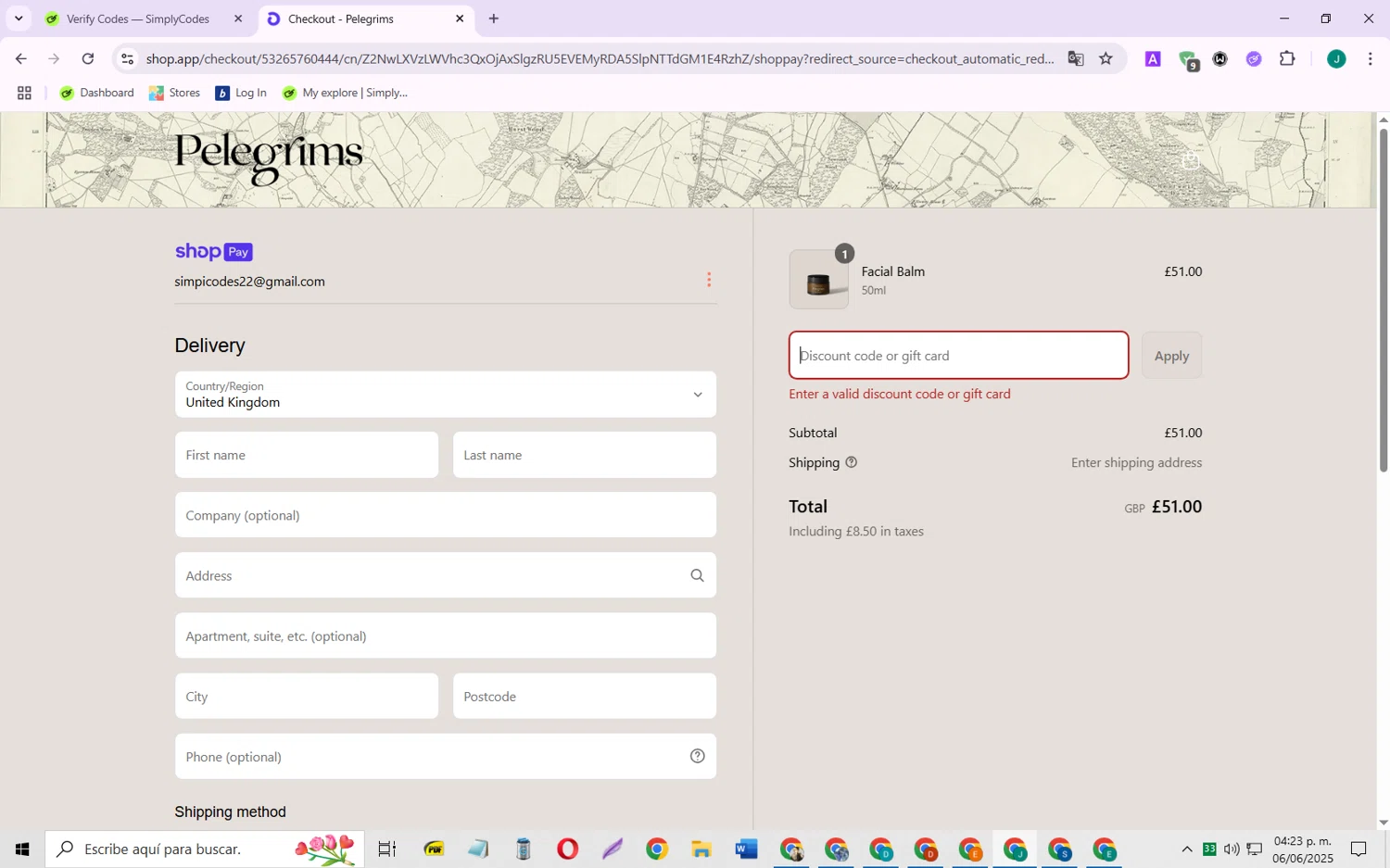Click the Last name field
This screenshot has height=868, width=1390.
click(585, 455)
